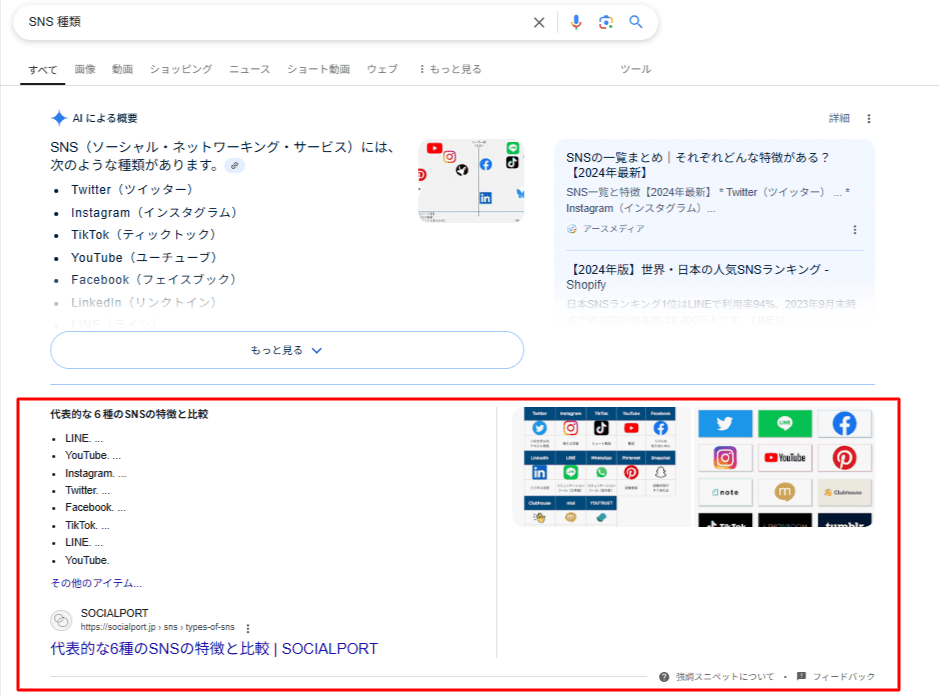
Task: Open three-dot menu on アースメディア source
Action: point(855,229)
